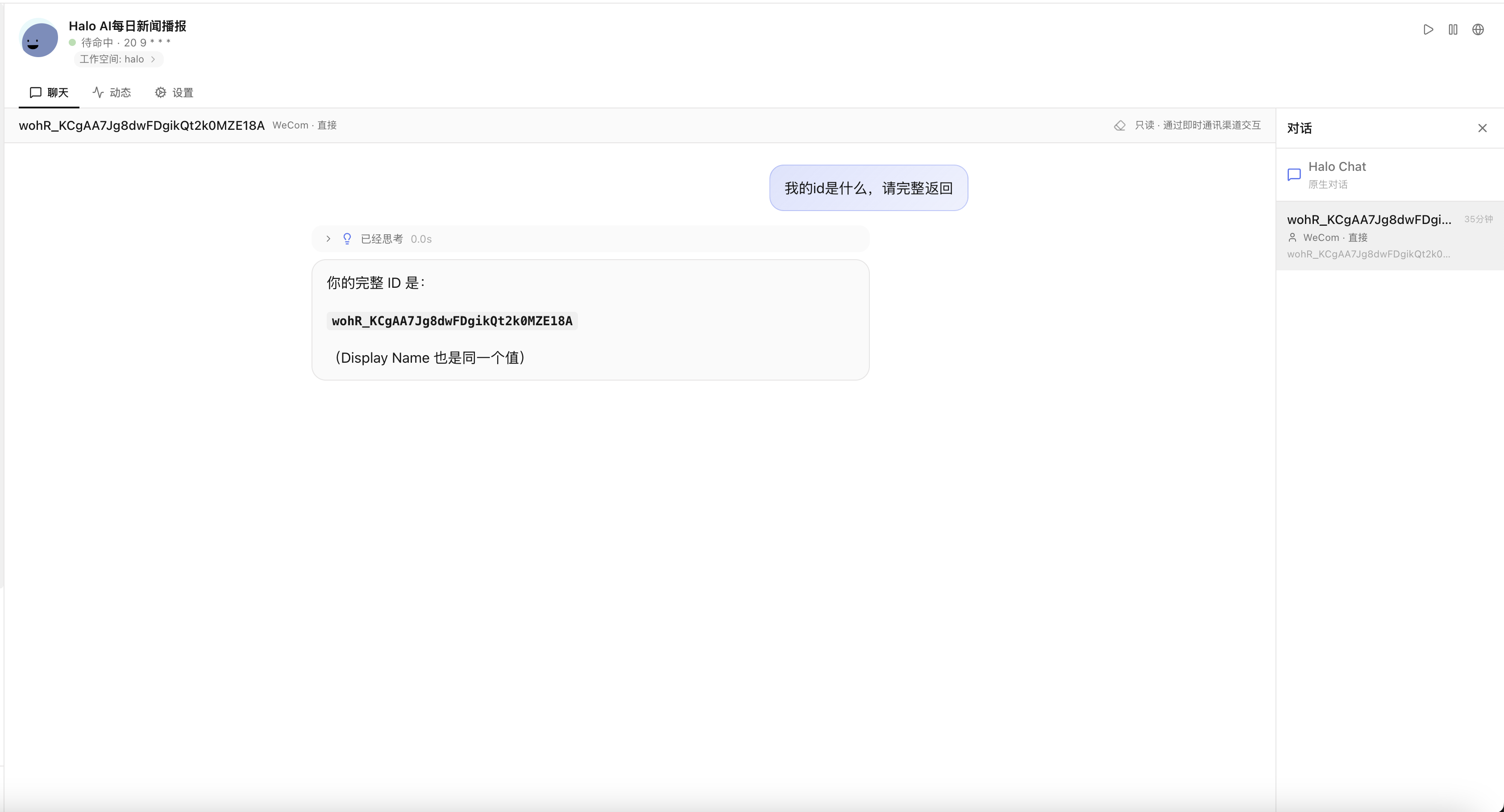Switch to the 动态 tab

click(x=112, y=92)
